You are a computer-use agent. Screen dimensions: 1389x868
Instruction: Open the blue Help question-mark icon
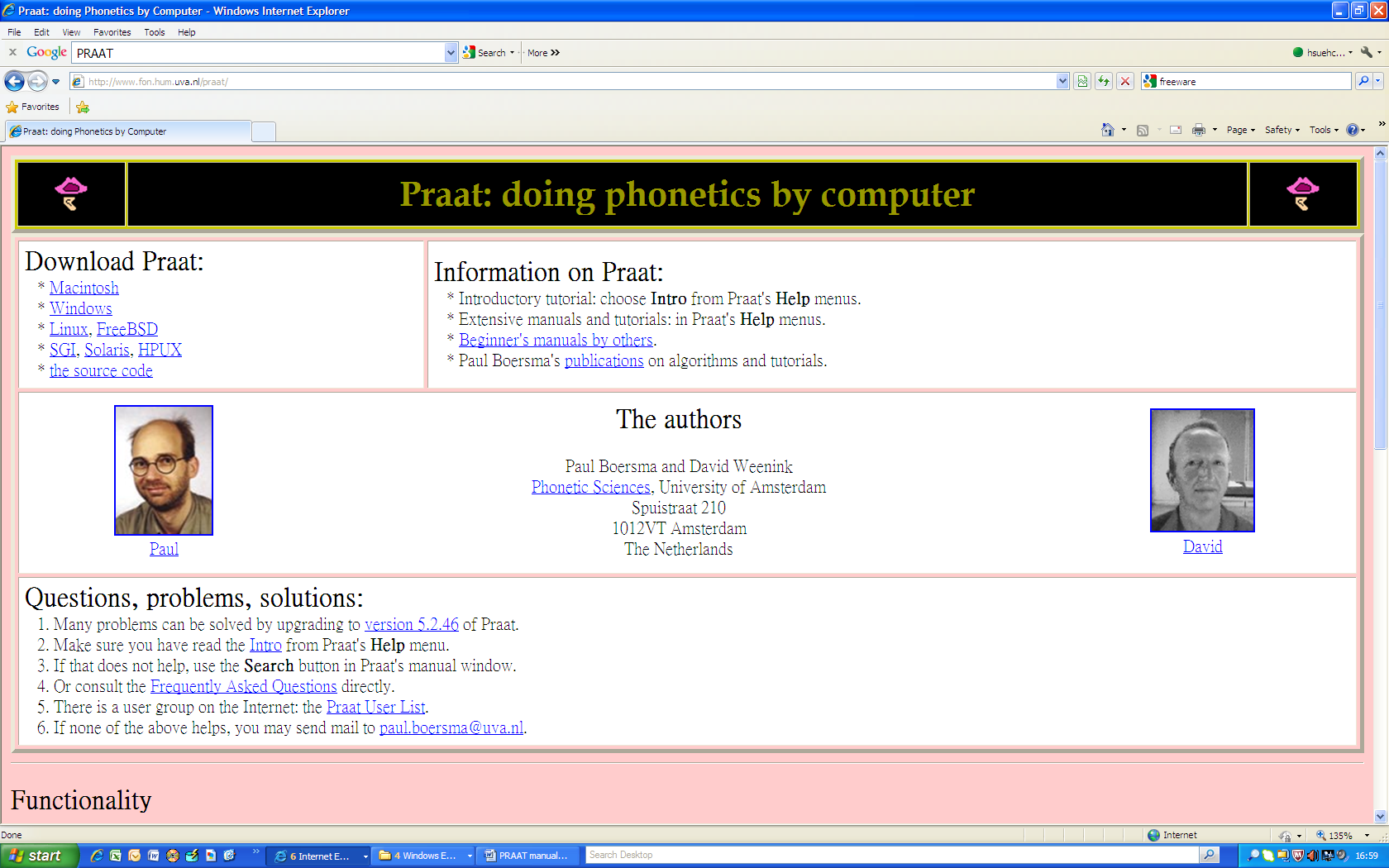(1353, 130)
